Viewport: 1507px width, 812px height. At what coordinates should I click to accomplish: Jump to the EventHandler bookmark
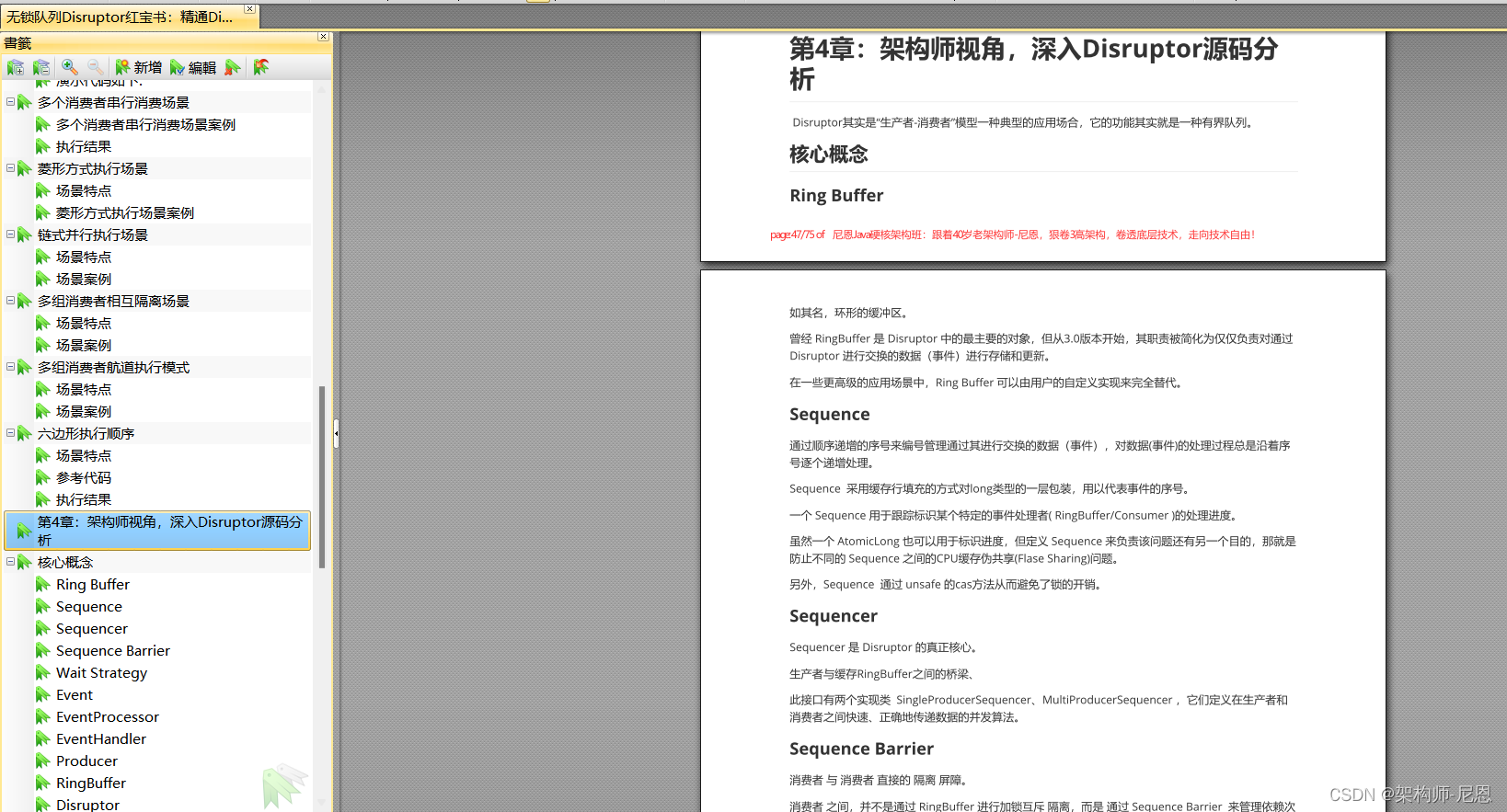coord(101,738)
